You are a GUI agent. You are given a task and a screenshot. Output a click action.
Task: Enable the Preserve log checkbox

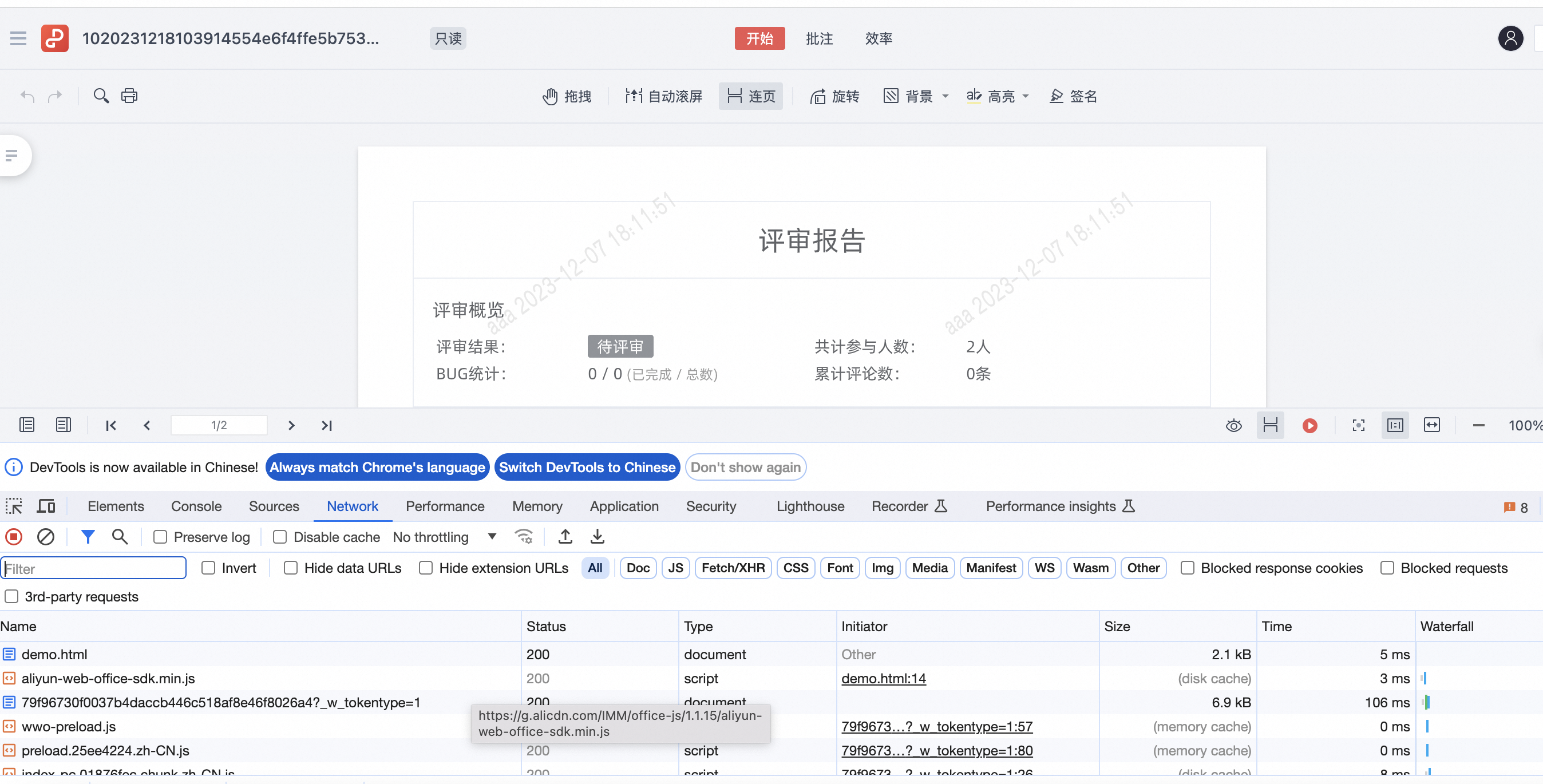[x=160, y=537]
